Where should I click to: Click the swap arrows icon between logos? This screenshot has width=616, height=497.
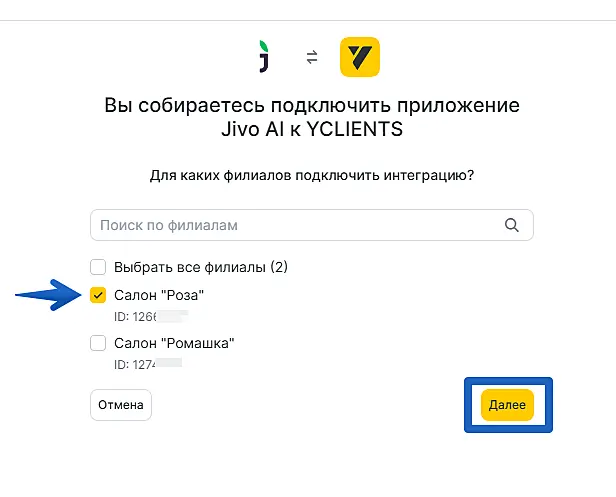312,58
